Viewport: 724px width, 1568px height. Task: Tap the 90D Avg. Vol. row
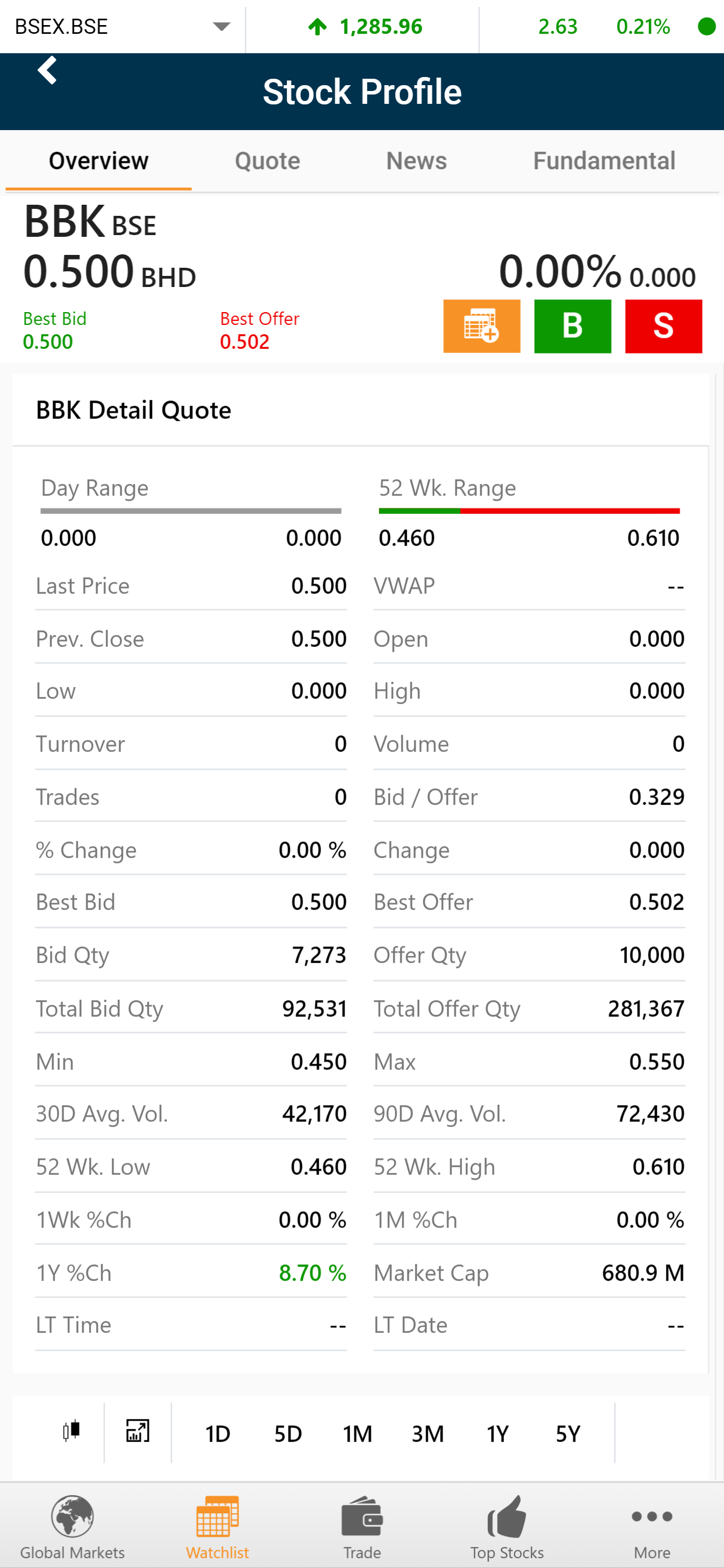pos(529,1114)
